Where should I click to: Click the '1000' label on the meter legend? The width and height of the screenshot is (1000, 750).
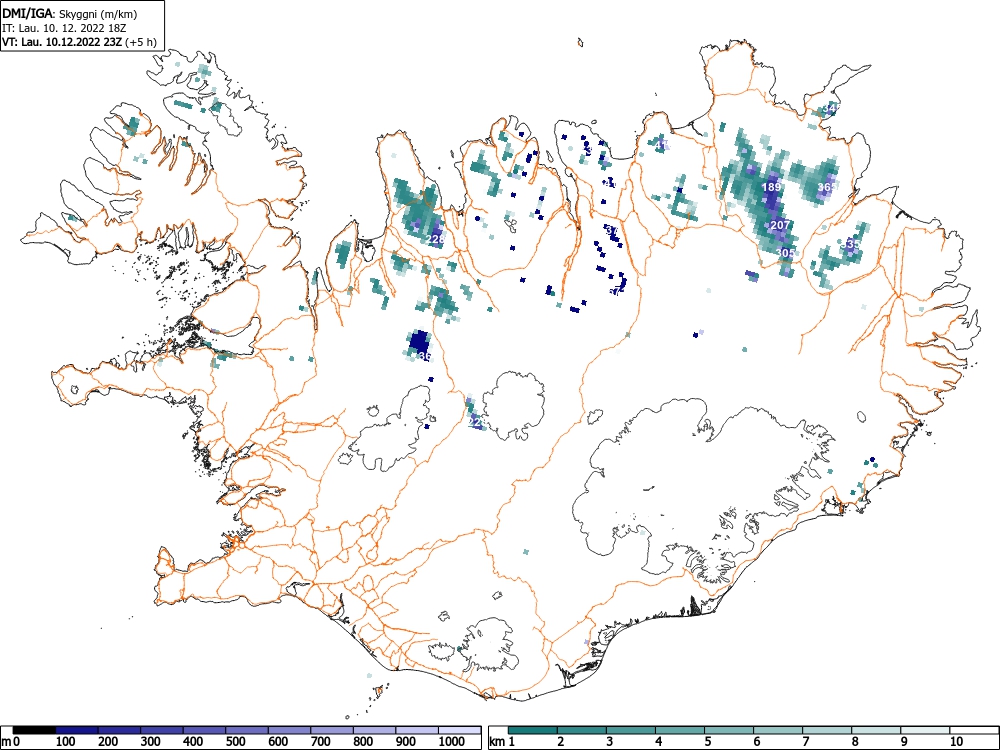coord(452,741)
